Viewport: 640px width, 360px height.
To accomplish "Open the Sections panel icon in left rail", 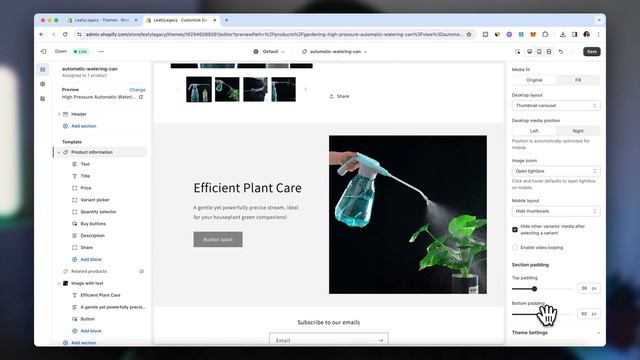I will (x=43, y=69).
